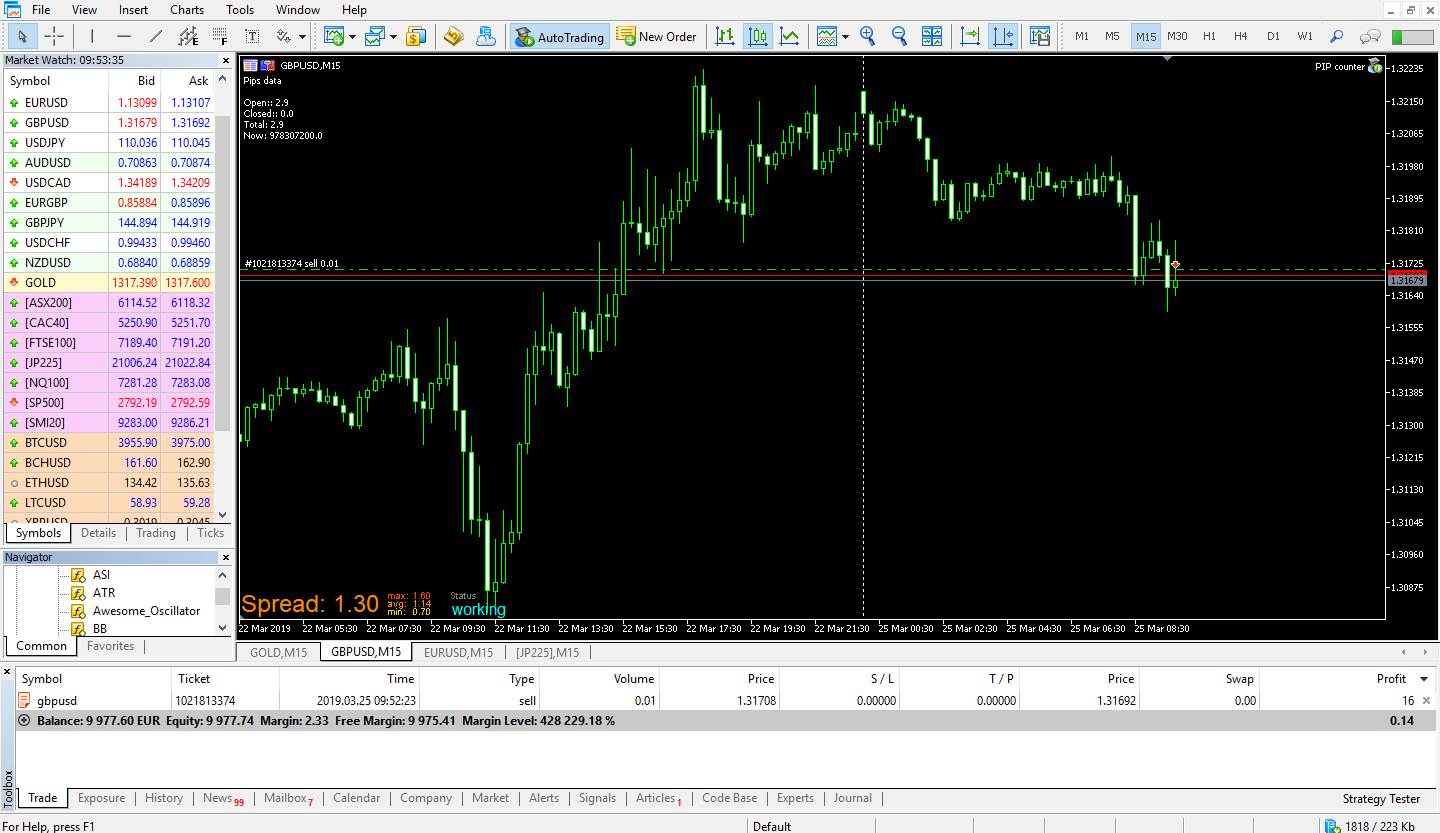Open Strategy Tester tab
Image resolution: width=1440 pixels, height=833 pixels.
point(1381,798)
